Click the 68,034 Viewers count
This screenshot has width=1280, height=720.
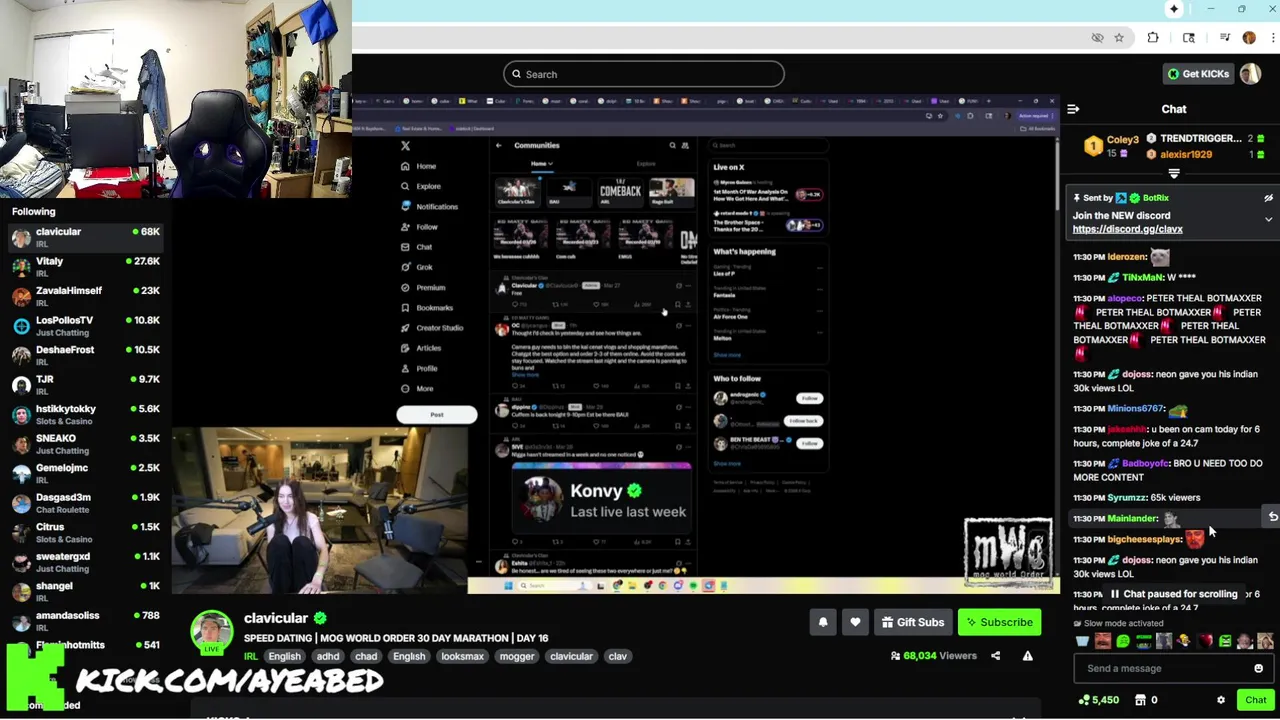[x=933, y=656]
